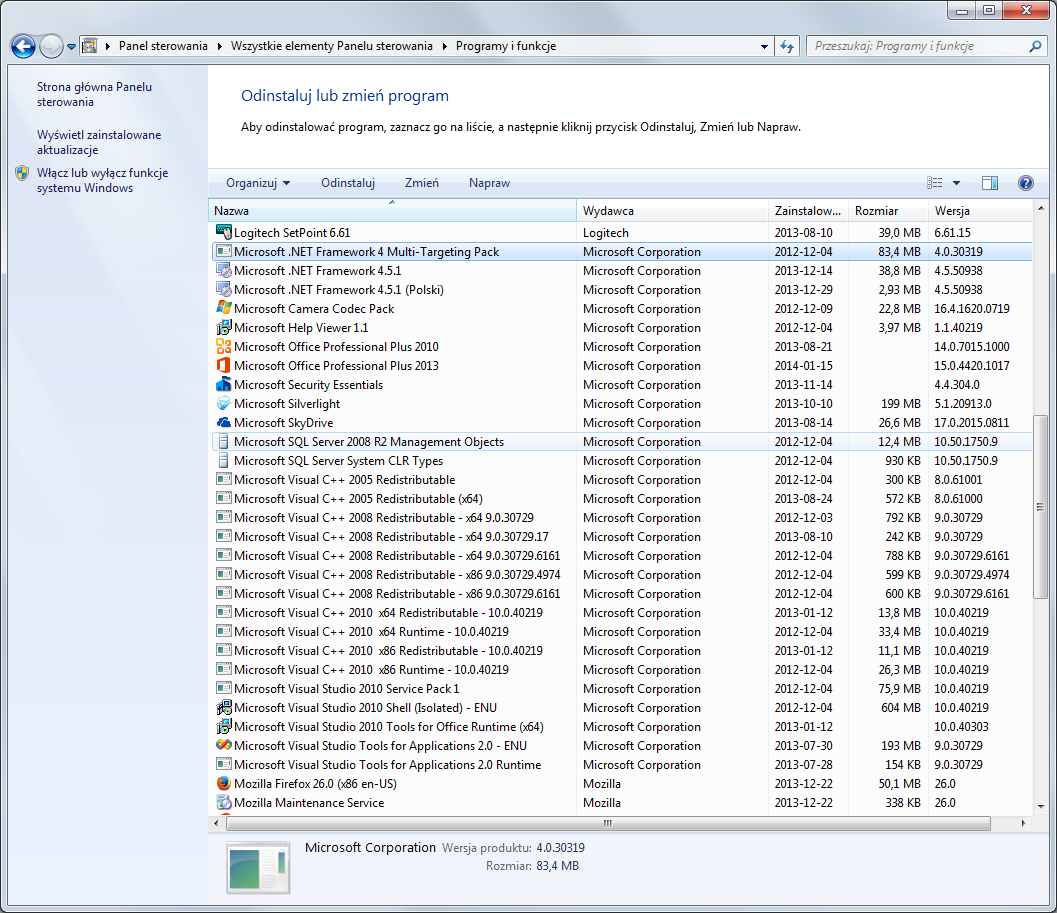Click the Microsoft .NET Framework 4.5.1 (Polski) icon
1057x913 pixels.
(x=224, y=289)
